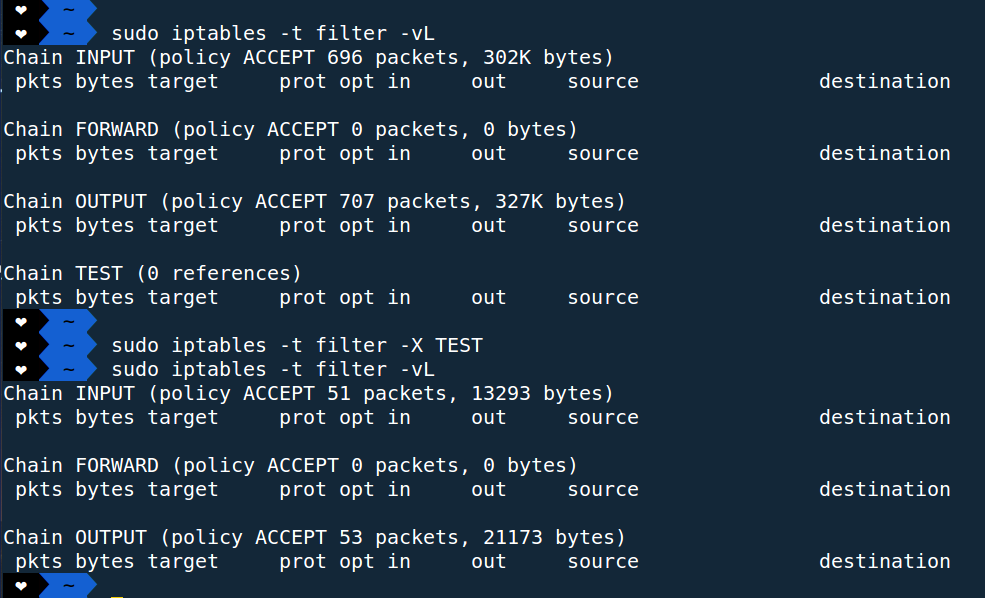Click the 'destination' header under Chain TEST
Image resolution: width=985 pixels, height=598 pixels.
pyautogui.click(x=884, y=297)
